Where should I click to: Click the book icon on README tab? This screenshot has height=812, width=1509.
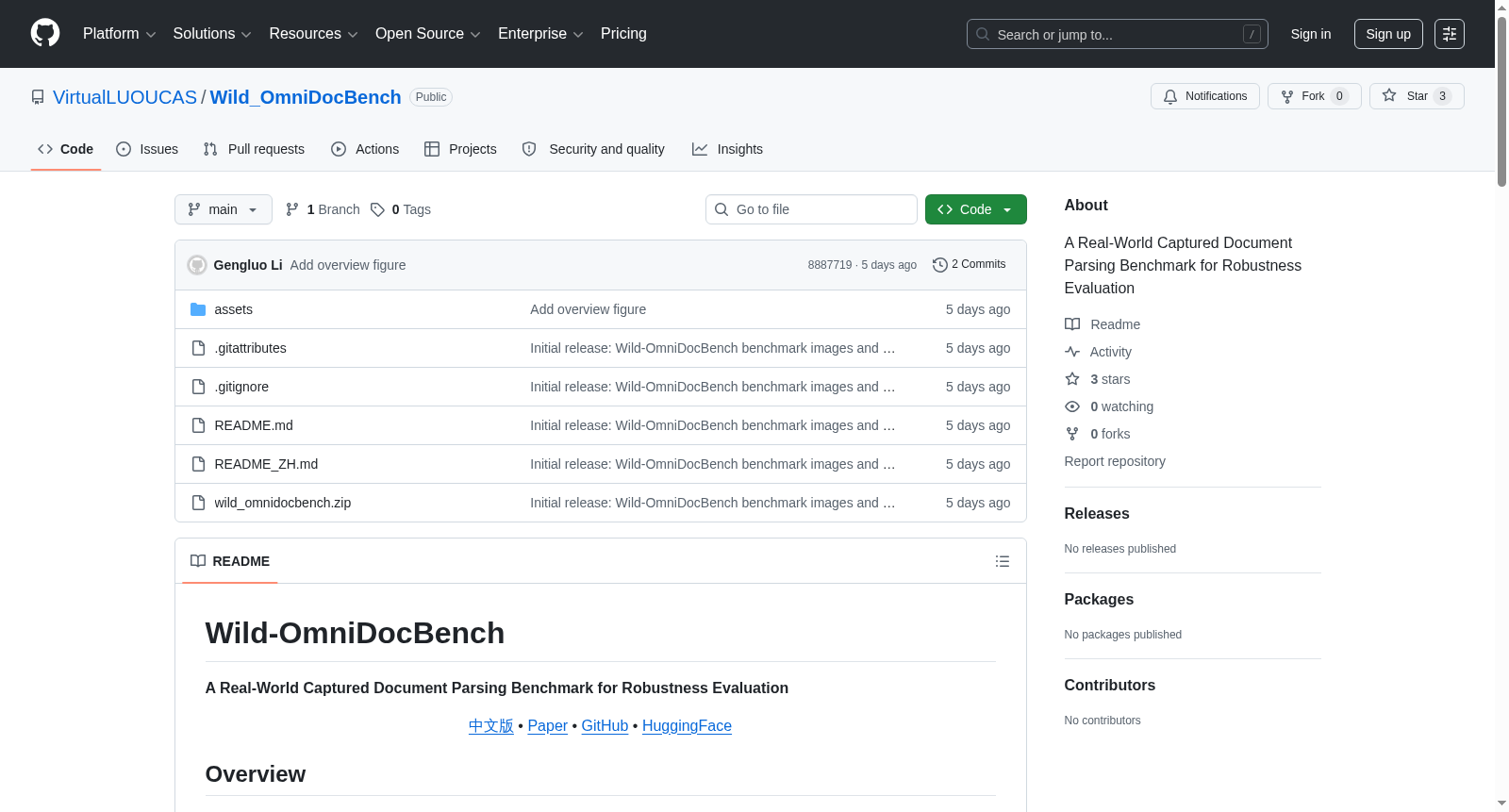pos(198,561)
